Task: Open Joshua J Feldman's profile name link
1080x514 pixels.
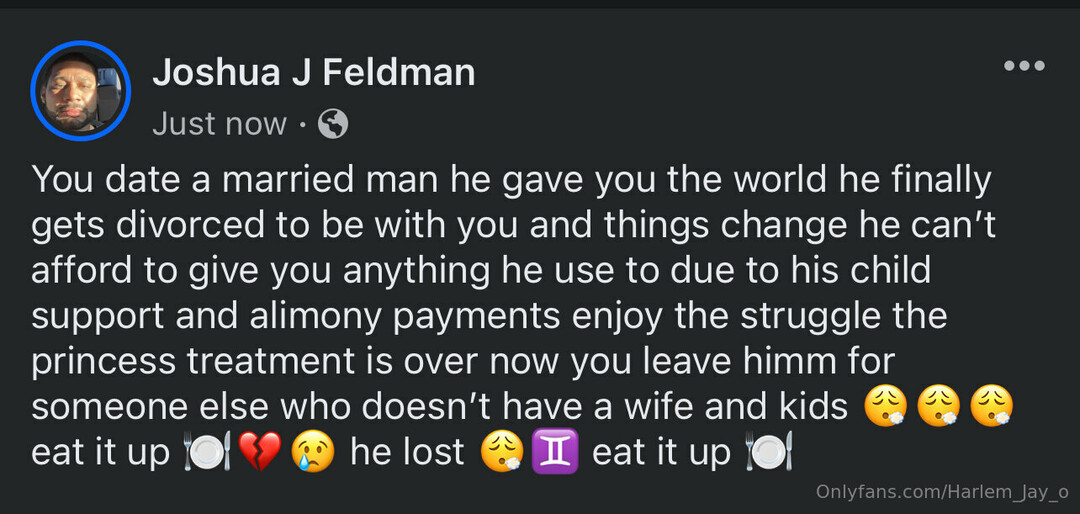Action: (313, 72)
